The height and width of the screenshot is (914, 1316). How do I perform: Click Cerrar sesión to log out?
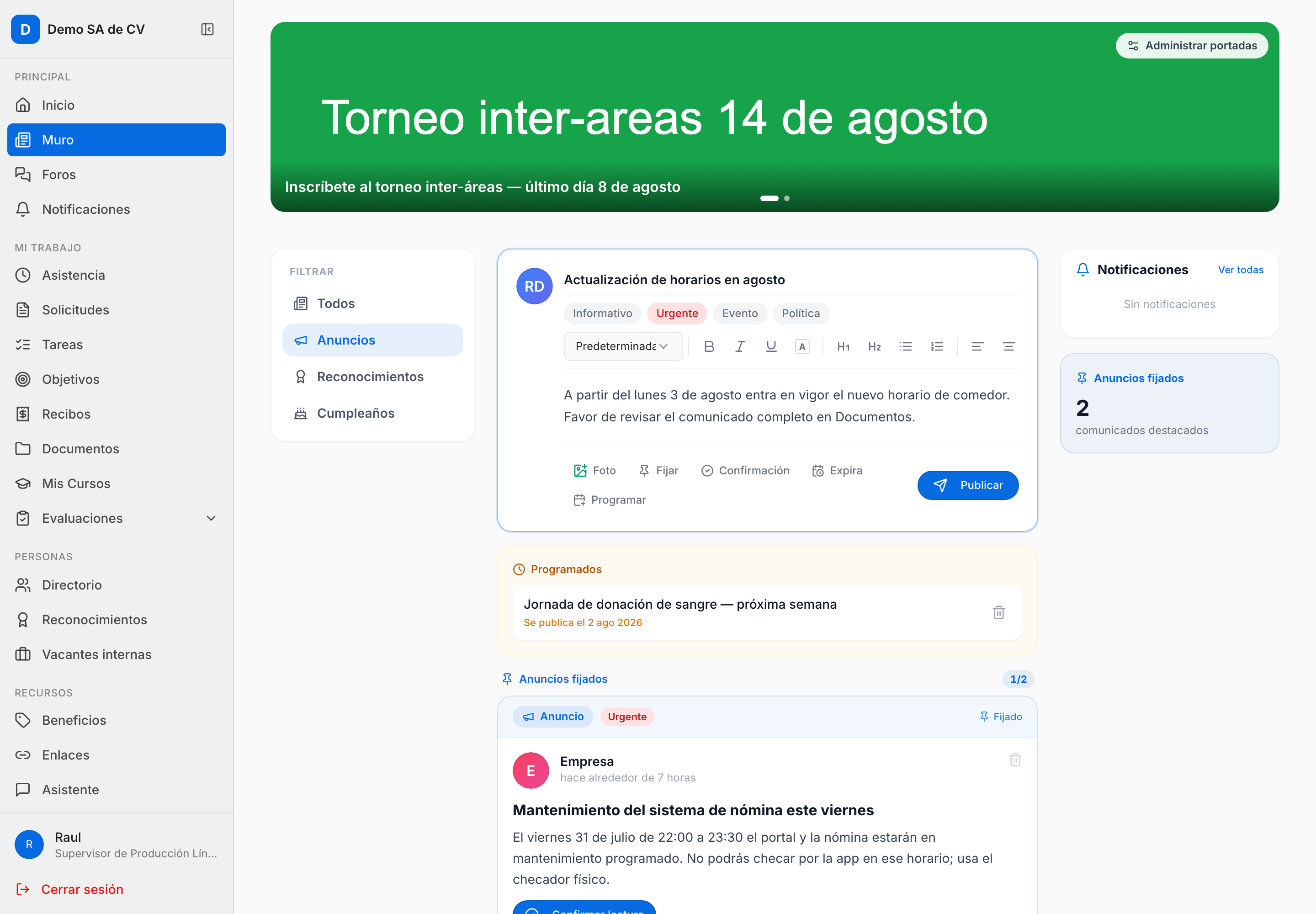(70, 889)
